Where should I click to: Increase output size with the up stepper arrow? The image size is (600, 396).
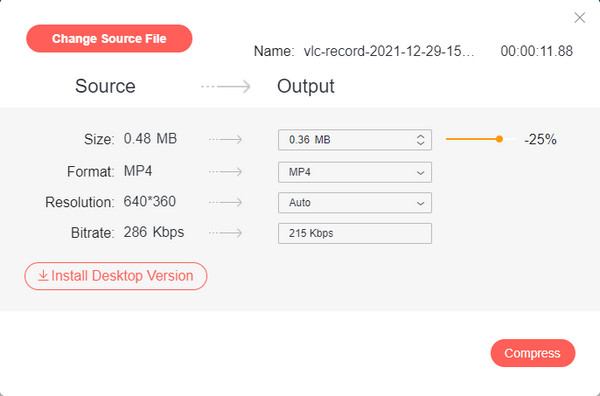[420, 136]
